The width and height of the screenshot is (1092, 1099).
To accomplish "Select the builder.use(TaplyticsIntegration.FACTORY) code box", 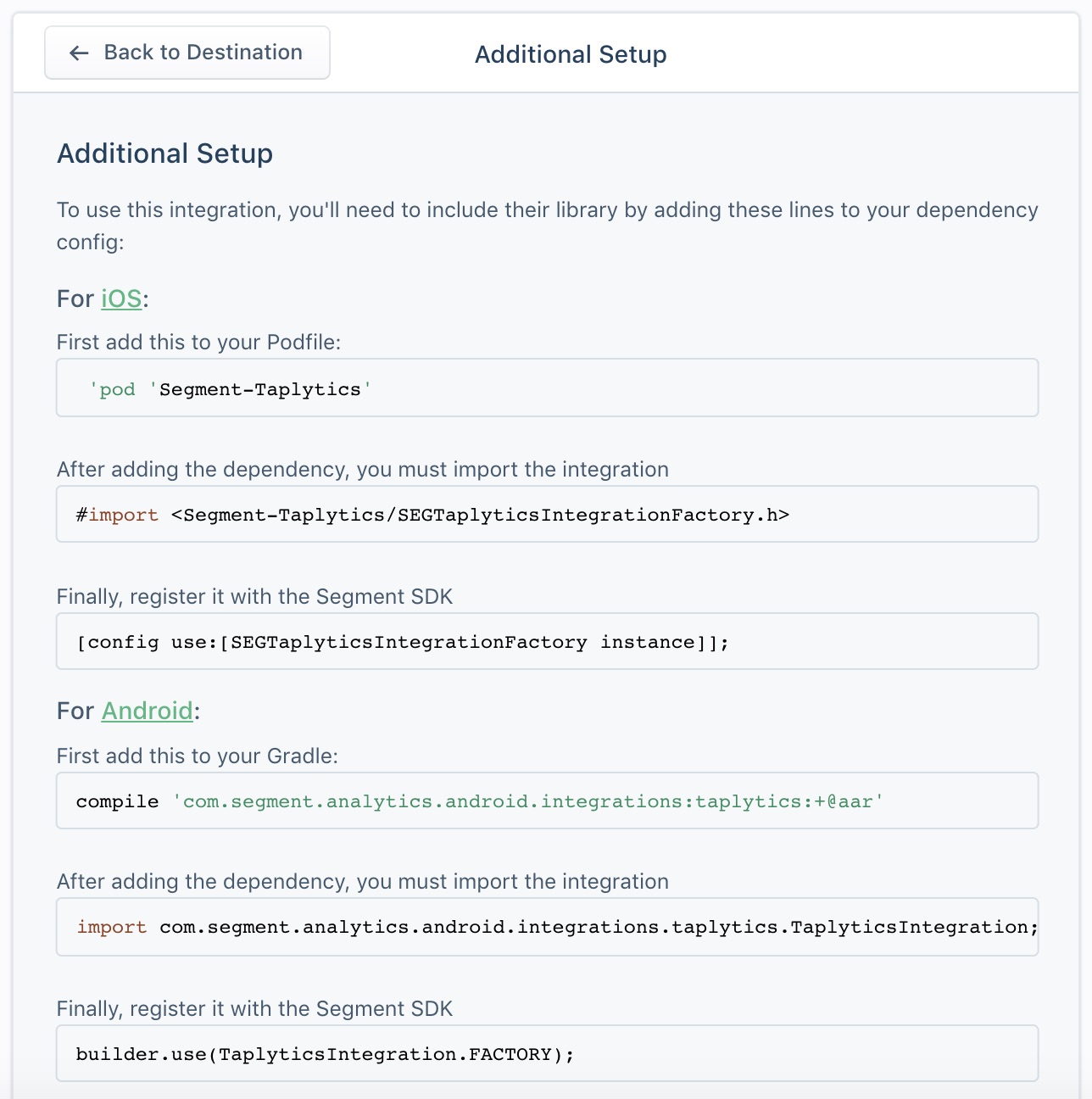I will tap(547, 1054).
